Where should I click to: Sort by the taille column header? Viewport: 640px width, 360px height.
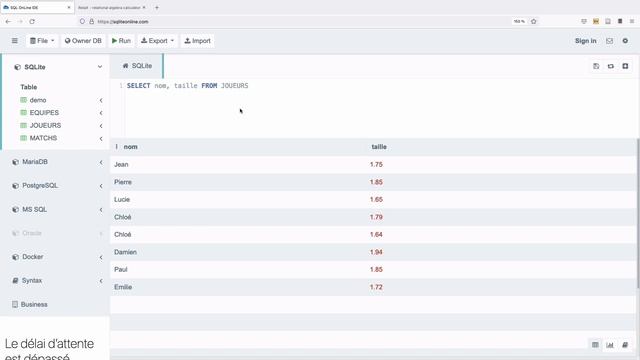[x=379, y=147]
